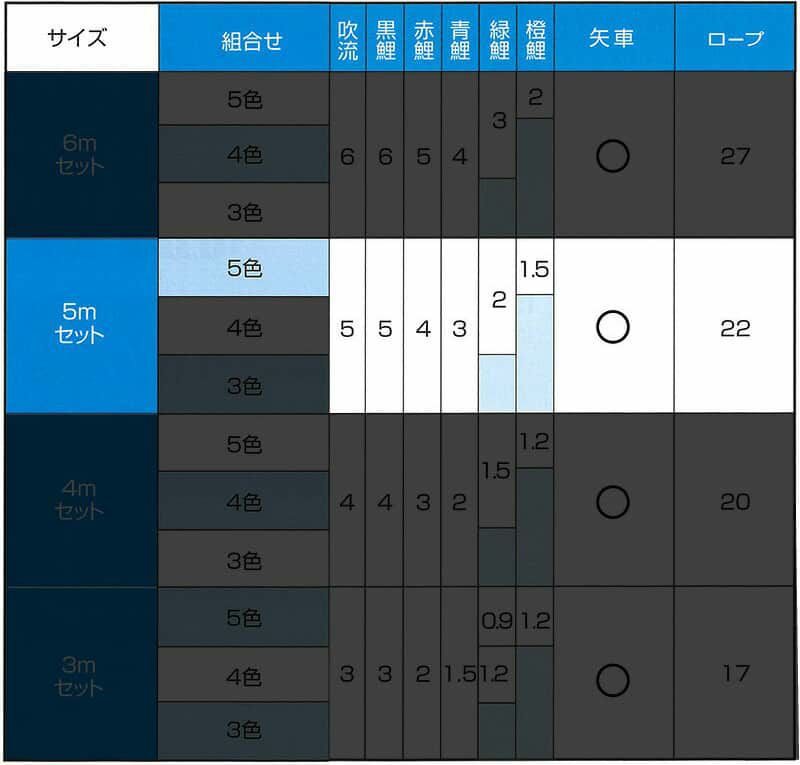Select the circle mark in the 4mセット row
This screenshot has width=800, height=765.
tap(612, 501)
